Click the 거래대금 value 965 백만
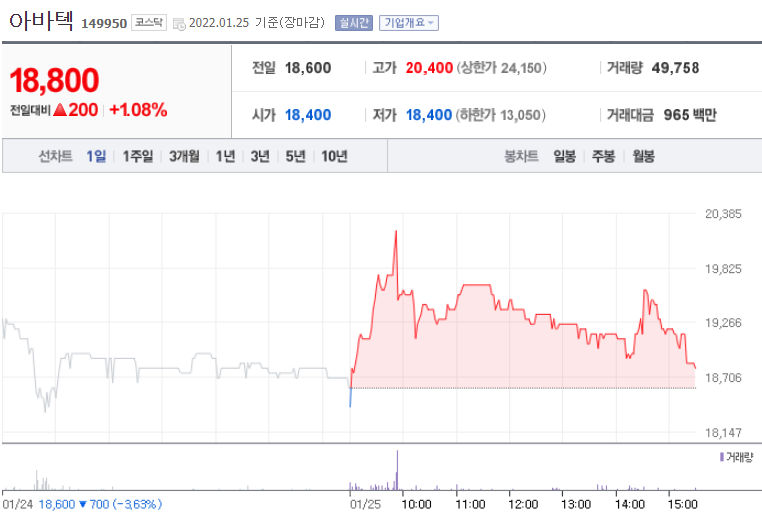The image size is (762, 529). [690, 115]
